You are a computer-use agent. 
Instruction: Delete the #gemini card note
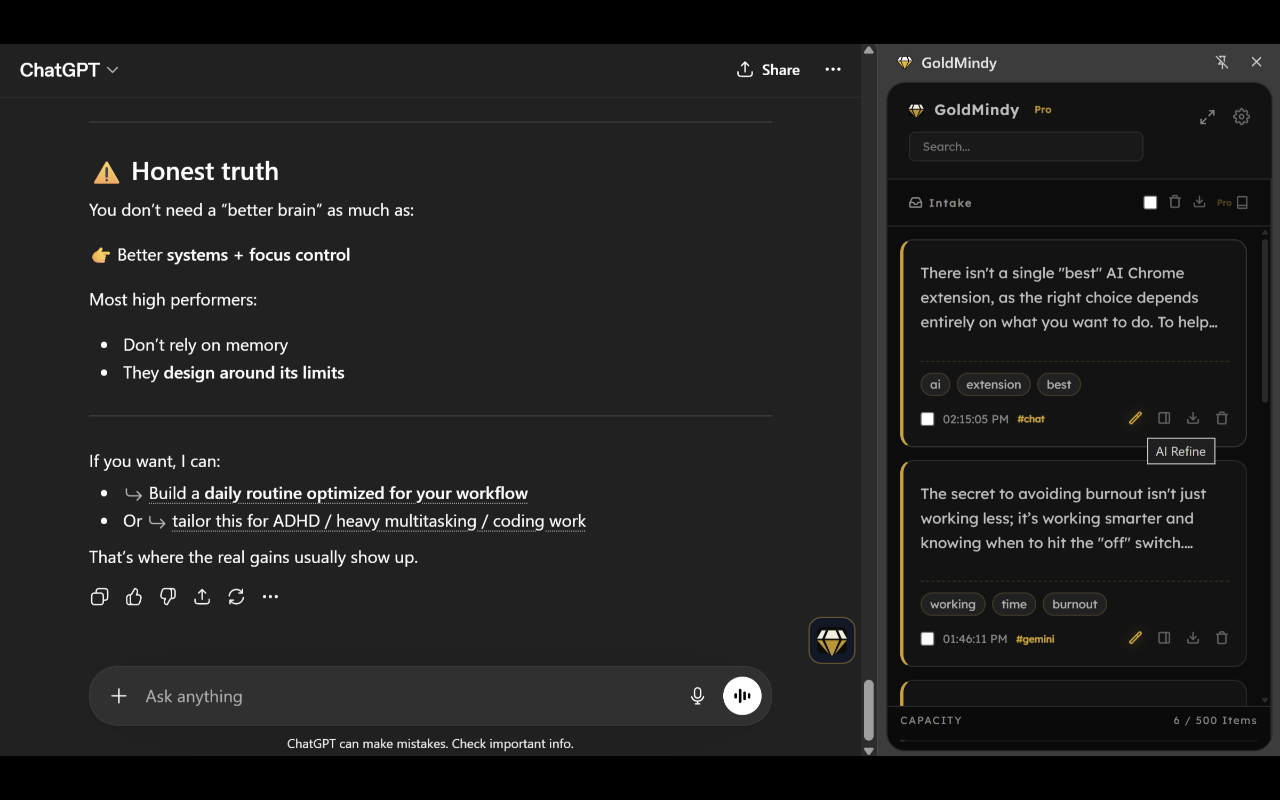coord(1222,638)
